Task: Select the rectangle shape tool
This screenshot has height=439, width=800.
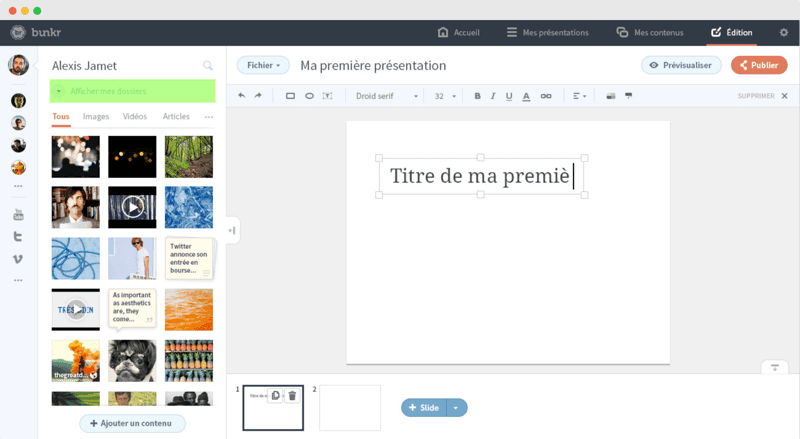Action: click(290, 96)
